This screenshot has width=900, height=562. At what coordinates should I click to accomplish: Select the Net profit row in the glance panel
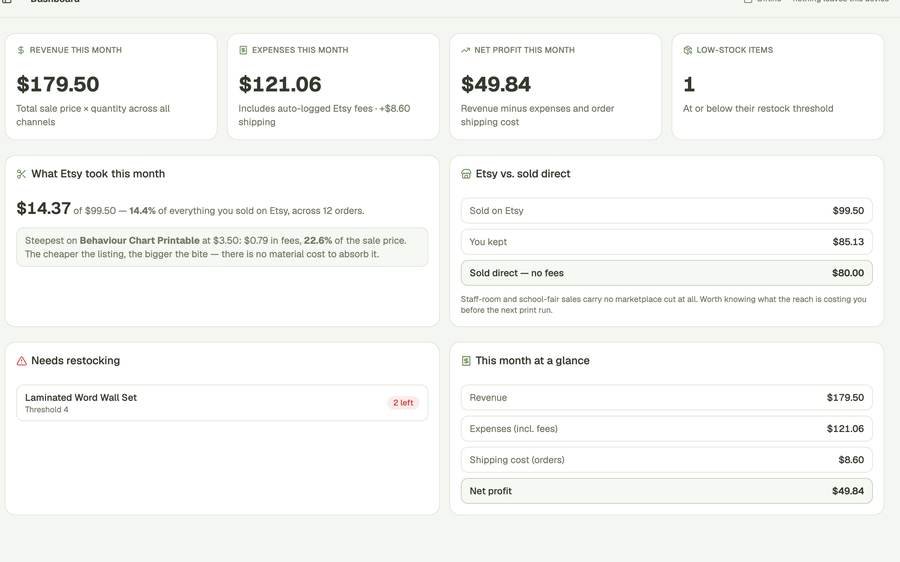point(666,491)
